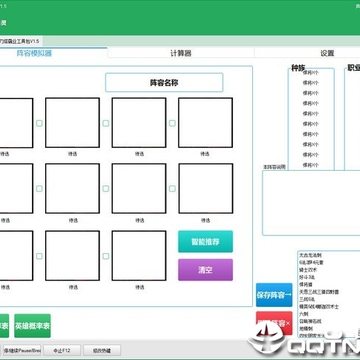
Task: Tick top-row checkbox between the two middle slots
Action: point(106,123)
